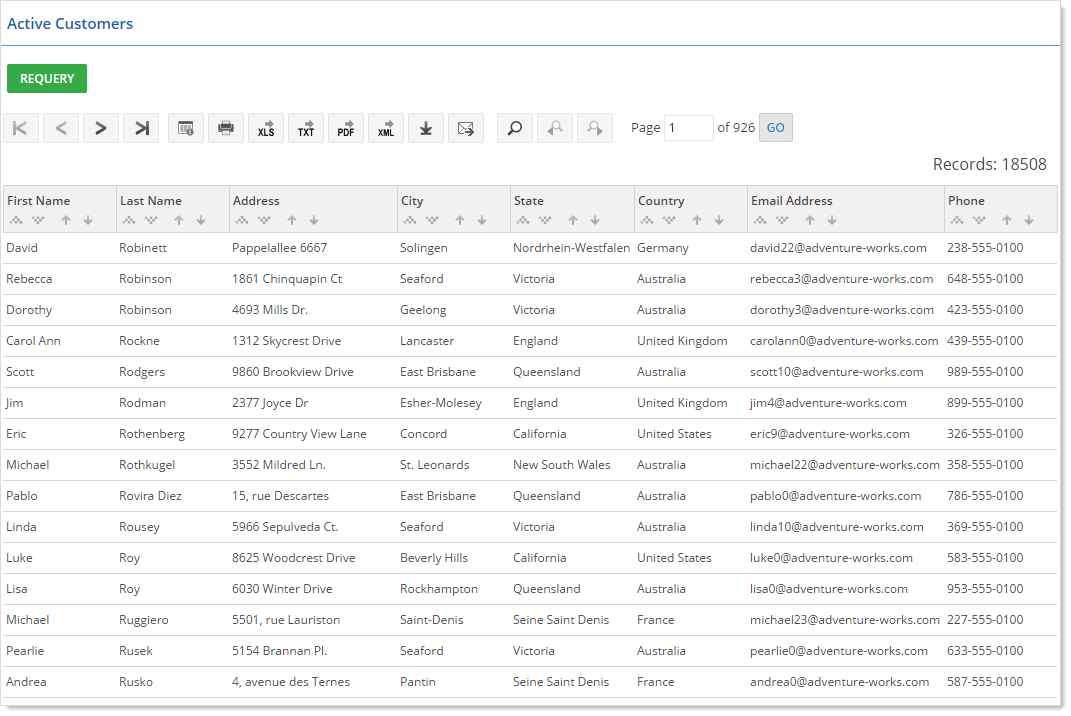Export the customer list as PDF
The image size is (1071, 716).
345,127
